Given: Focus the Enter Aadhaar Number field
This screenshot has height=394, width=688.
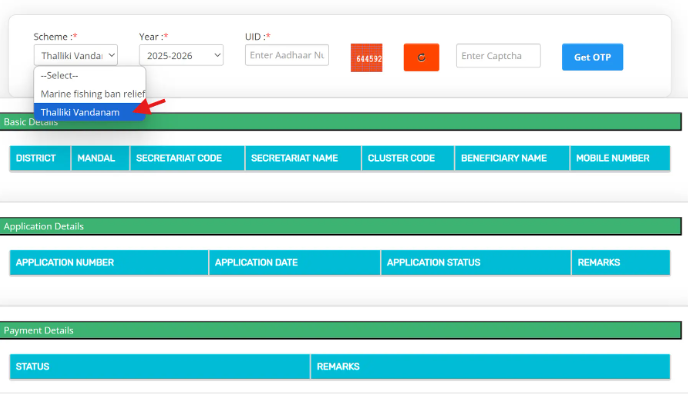Looking at the screenshot, I should tap(287, 55).
